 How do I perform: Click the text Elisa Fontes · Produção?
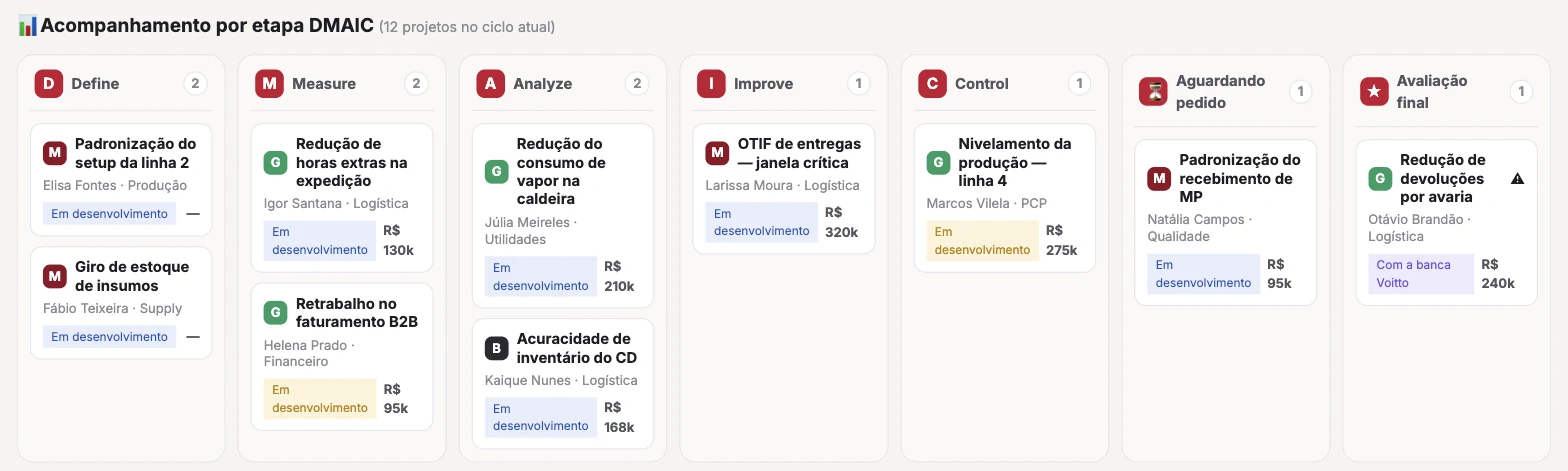pos(115,186)
